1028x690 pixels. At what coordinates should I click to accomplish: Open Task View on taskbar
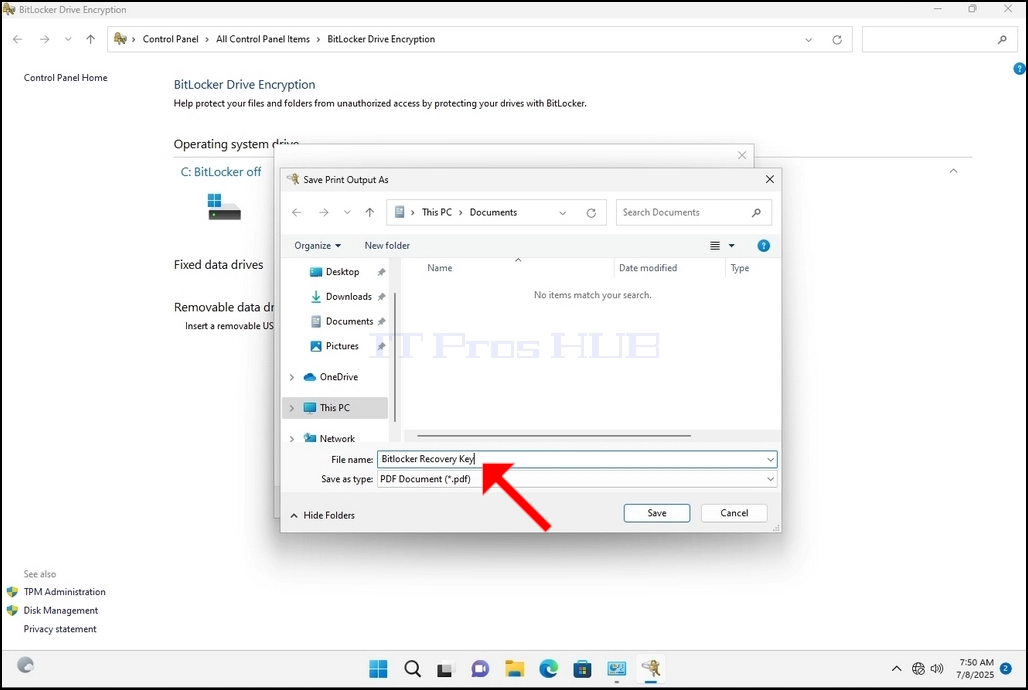tap(445, 669)
